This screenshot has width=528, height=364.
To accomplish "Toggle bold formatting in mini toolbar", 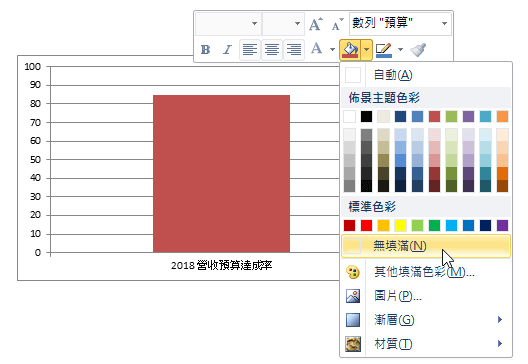I will click(x=205, y=50).
